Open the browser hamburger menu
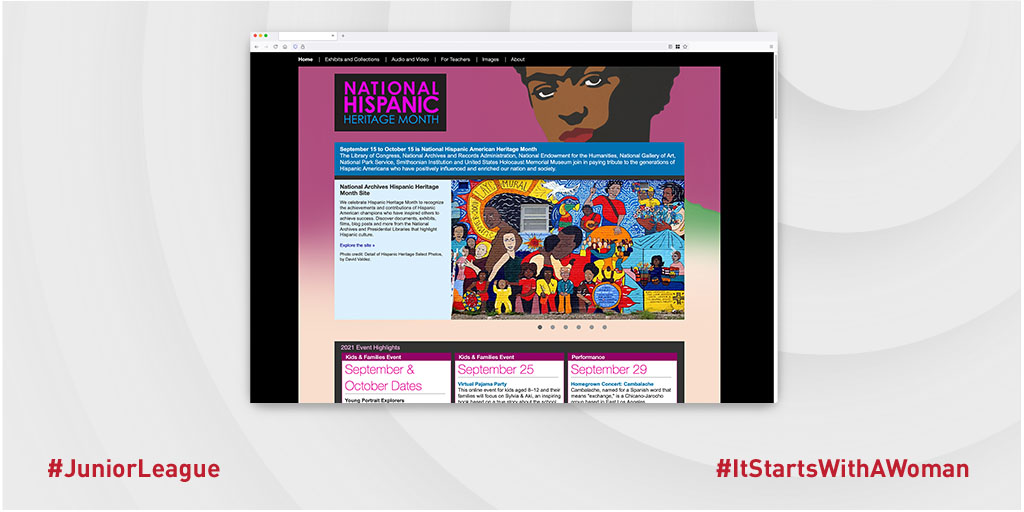1024x512 pixels. [x=771, y=46]
